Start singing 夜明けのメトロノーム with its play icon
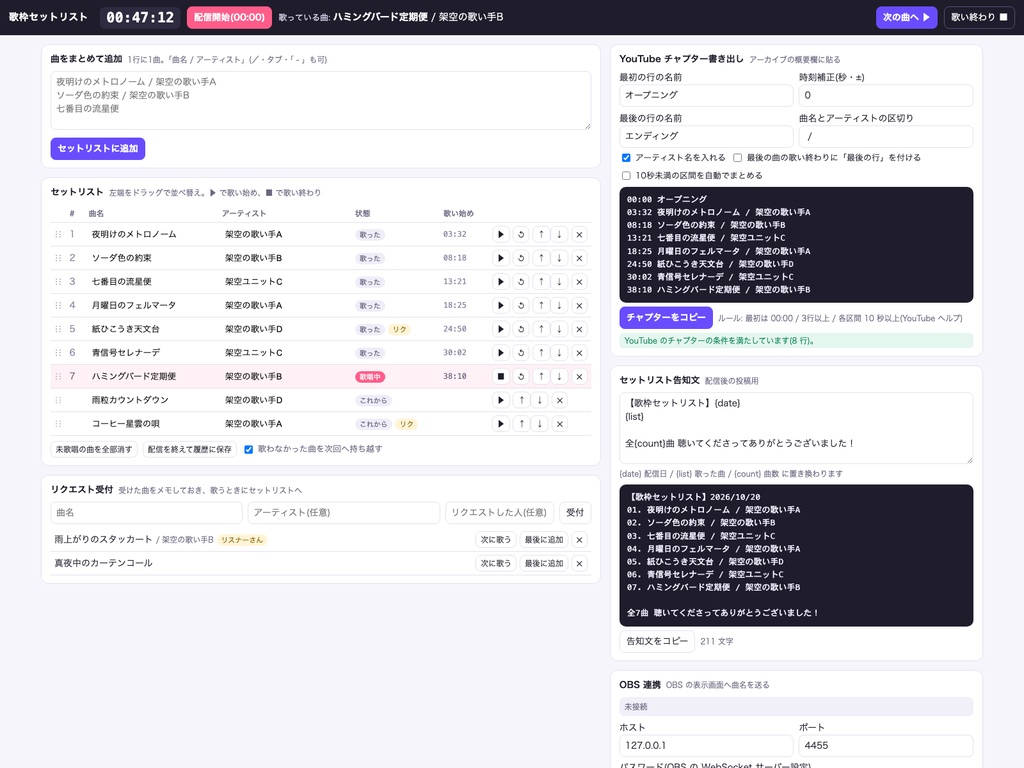Image resolution: width=1024 pixels, height=768 pixels. 501,234
